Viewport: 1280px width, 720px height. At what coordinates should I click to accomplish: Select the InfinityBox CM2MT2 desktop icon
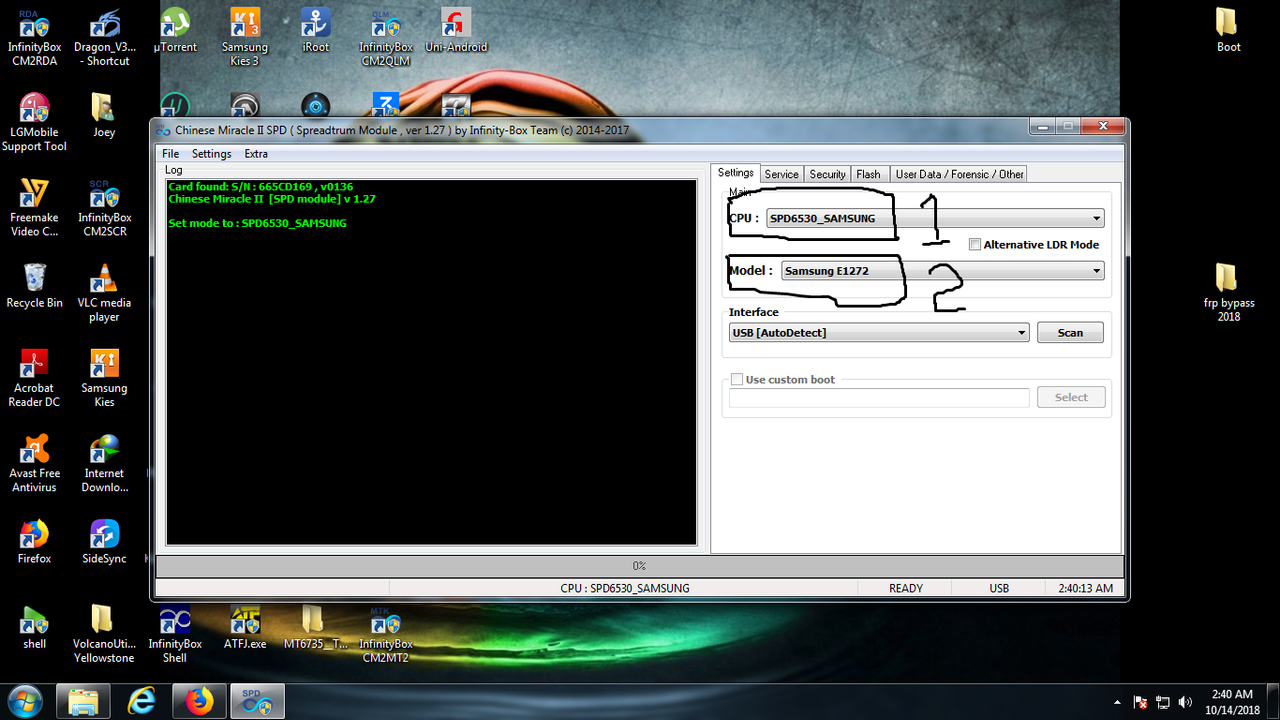[386, 634]
